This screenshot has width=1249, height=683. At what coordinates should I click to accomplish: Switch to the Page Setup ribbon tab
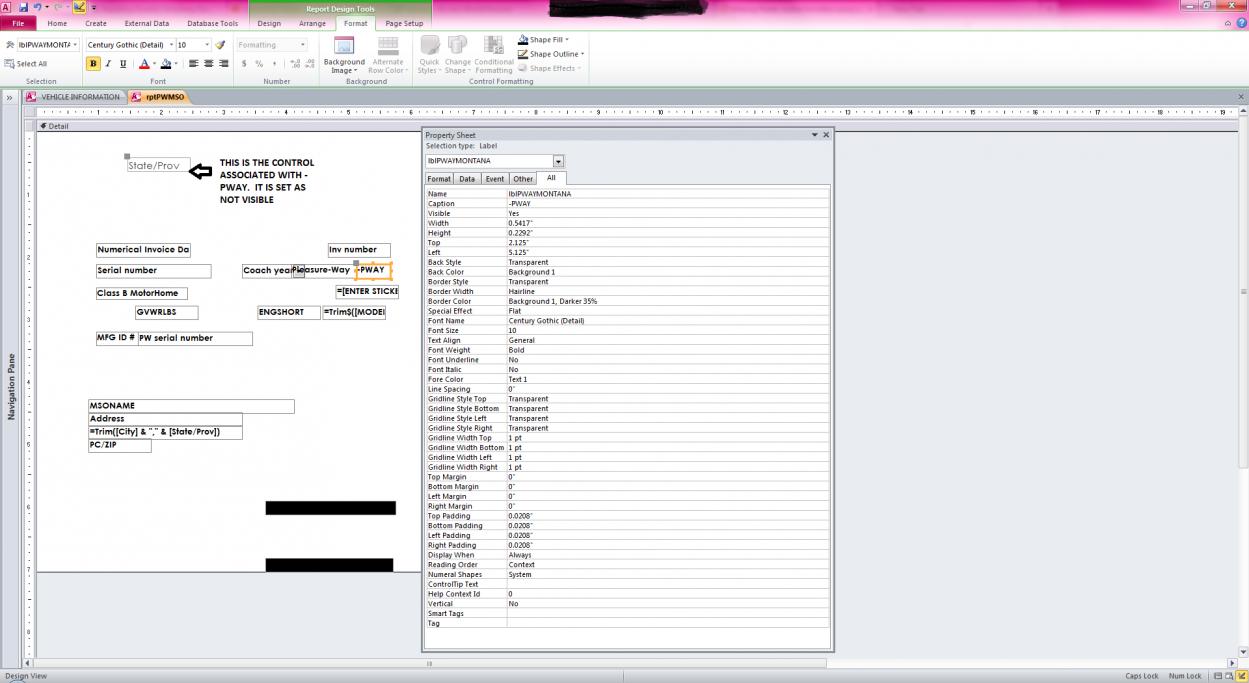[x=404, y=23]
